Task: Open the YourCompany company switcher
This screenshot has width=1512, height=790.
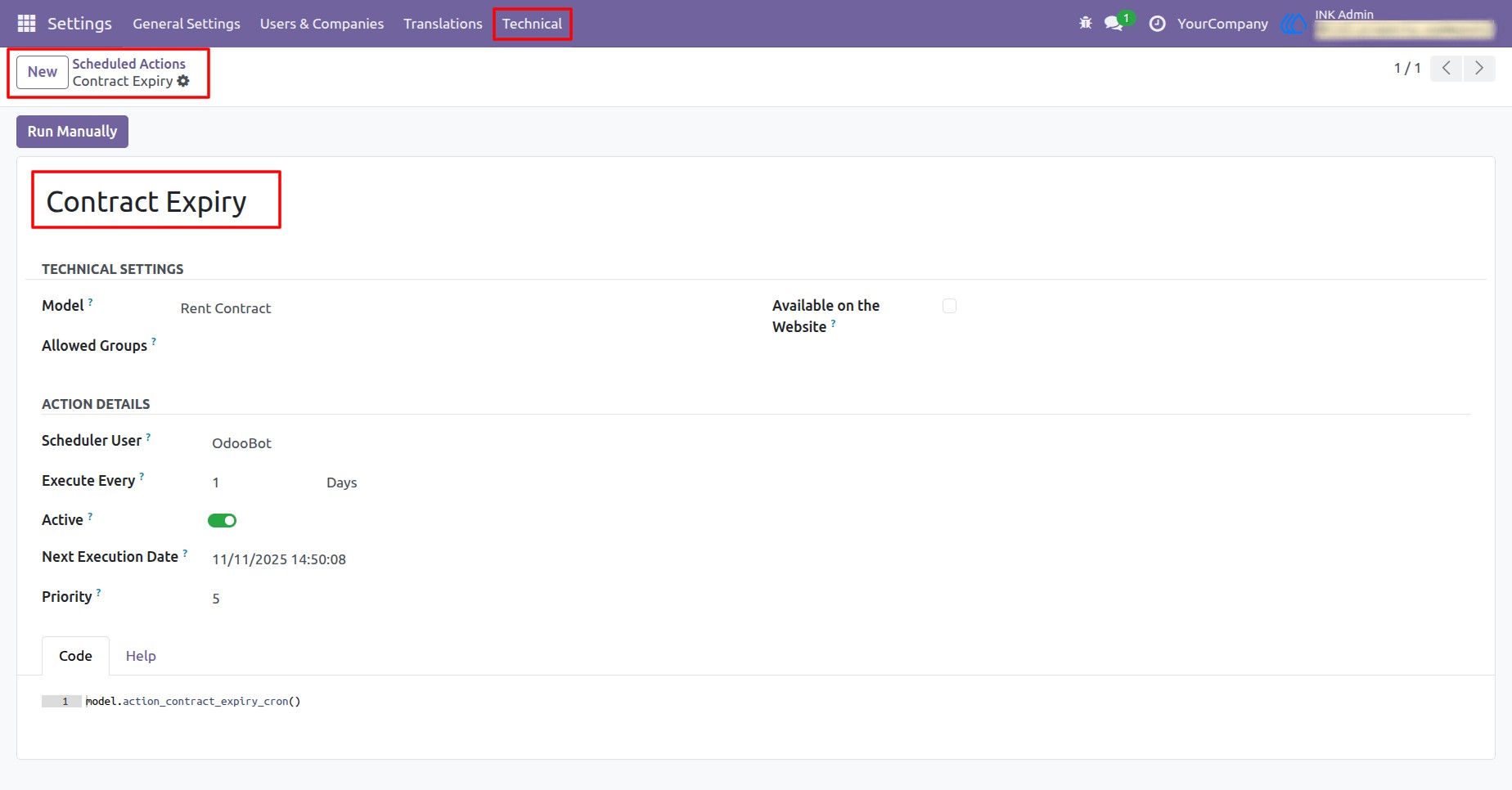Action: pyautogui.click(x=1222, y=24)
